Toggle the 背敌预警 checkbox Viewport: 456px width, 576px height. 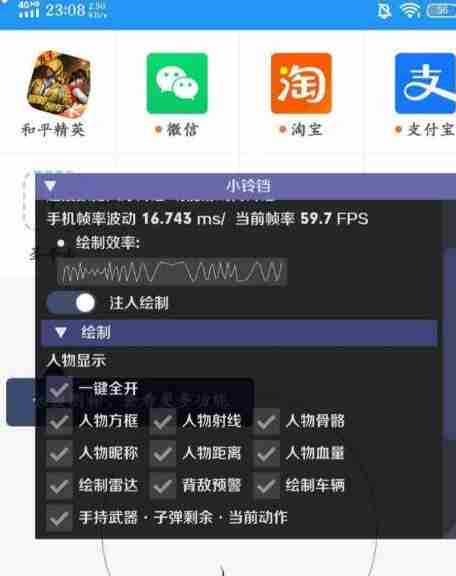163,486
